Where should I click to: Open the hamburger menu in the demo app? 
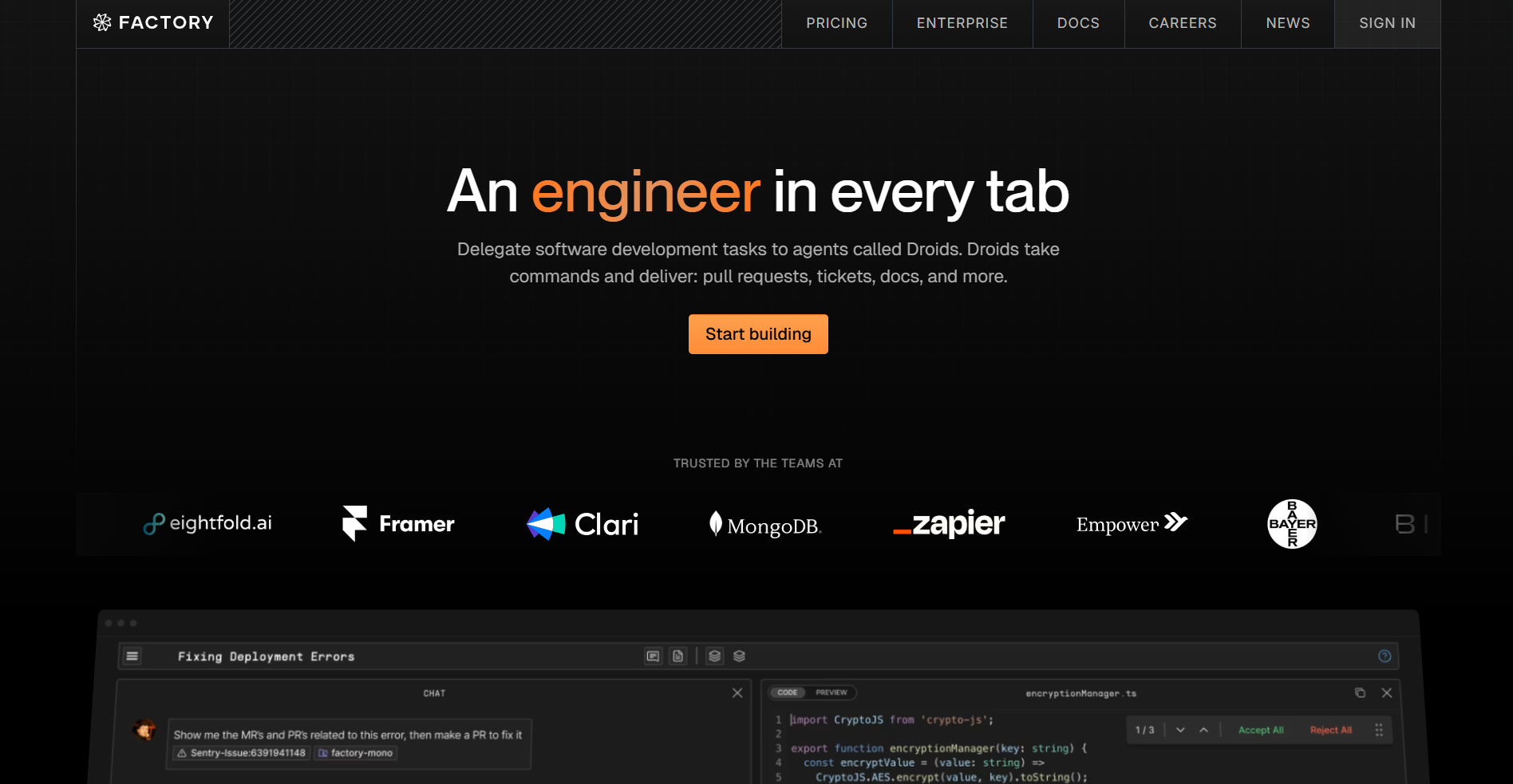132,656
